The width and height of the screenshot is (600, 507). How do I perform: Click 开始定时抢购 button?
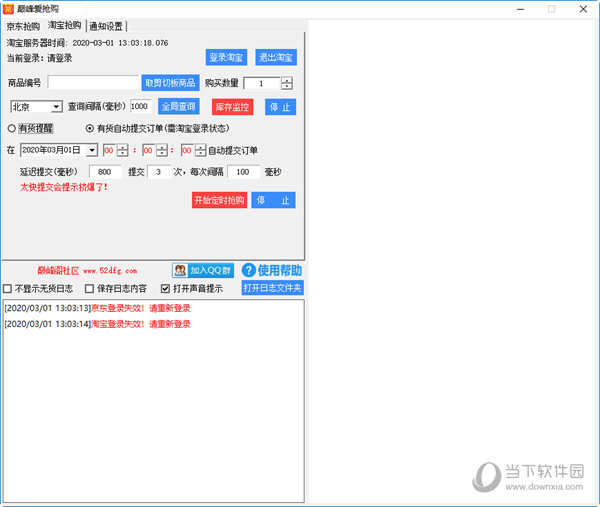click(x=219, y=200)
